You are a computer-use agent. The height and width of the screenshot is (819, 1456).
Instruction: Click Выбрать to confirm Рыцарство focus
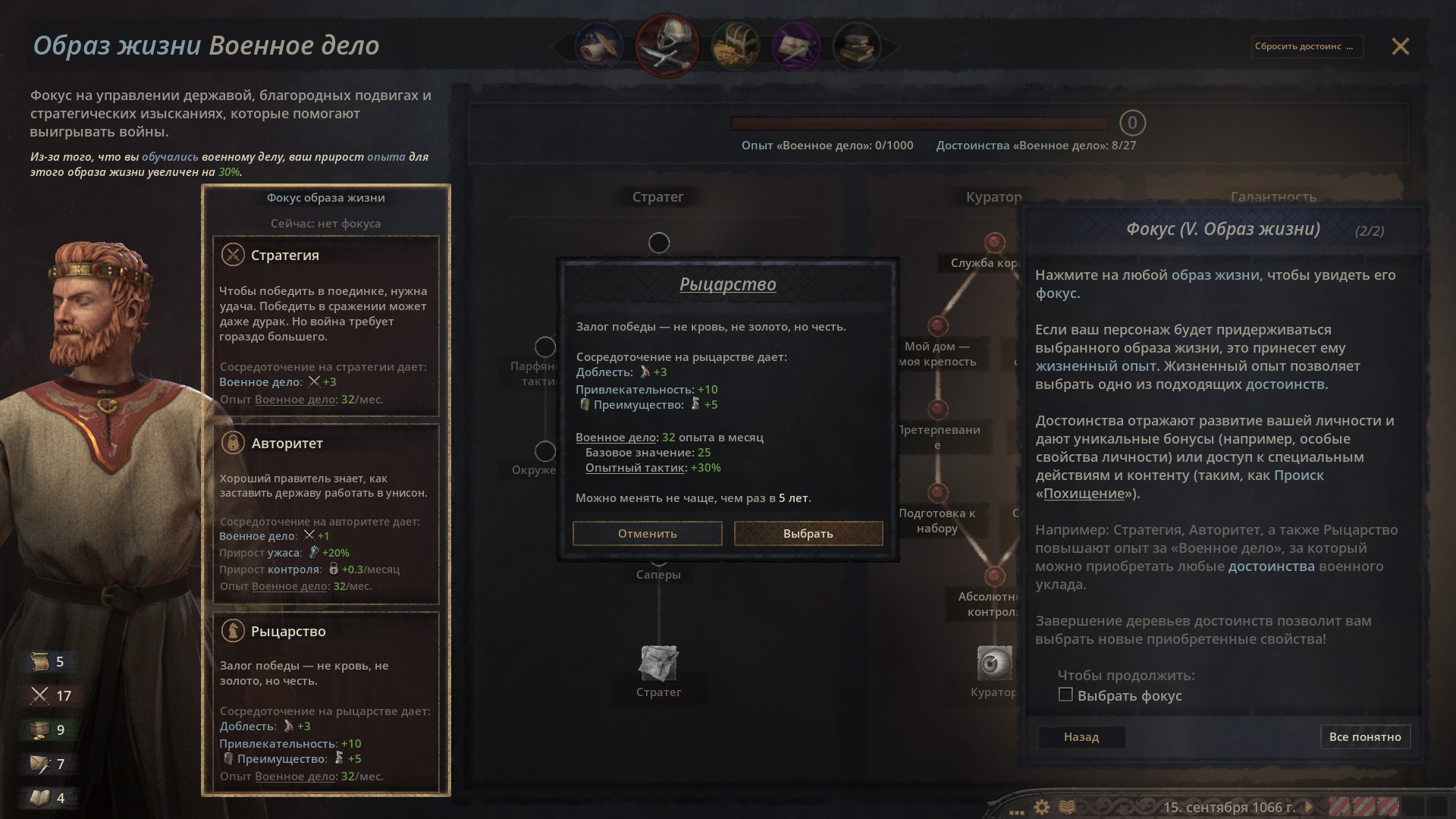click(x=808, y=533)
